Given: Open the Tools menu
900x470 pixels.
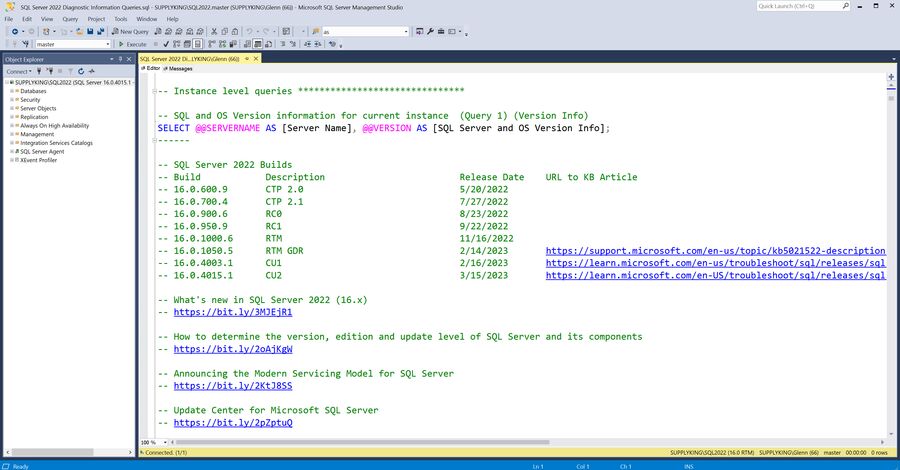Looking at the screenshot, I should pyautogui.click(x=121, y=19).
